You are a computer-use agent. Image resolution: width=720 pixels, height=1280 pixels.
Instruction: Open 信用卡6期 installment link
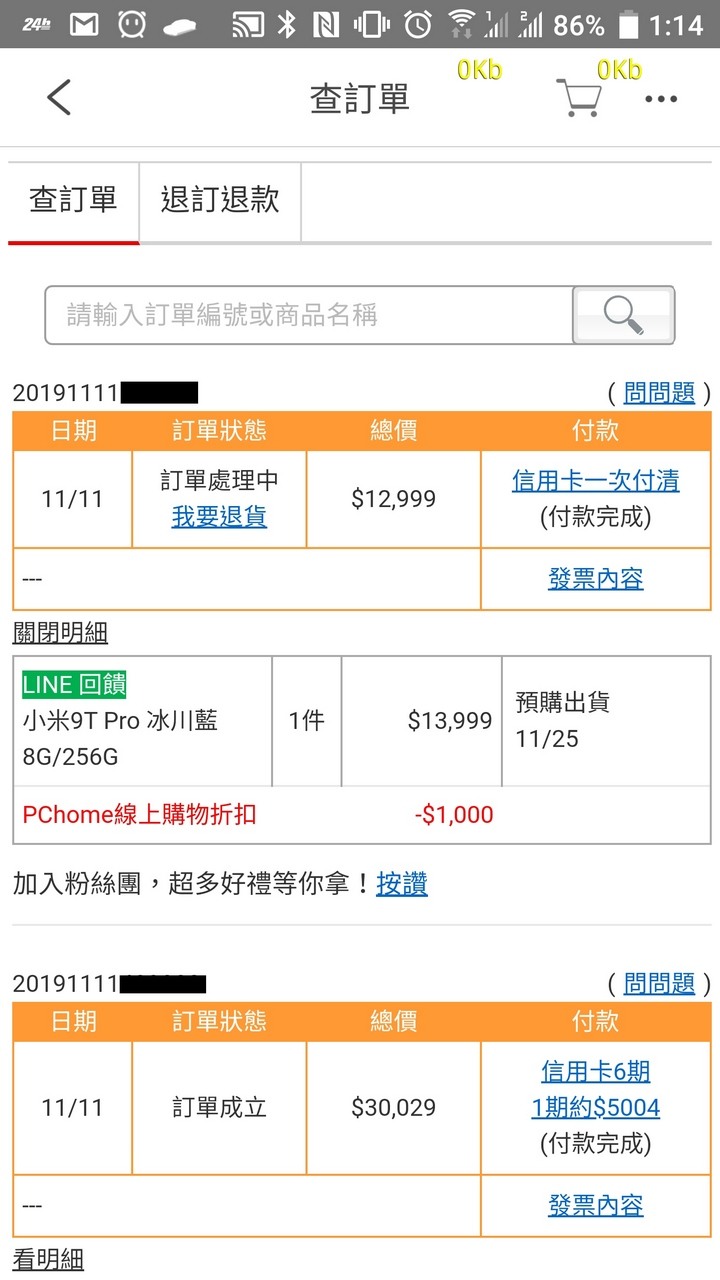(596, 1072)
